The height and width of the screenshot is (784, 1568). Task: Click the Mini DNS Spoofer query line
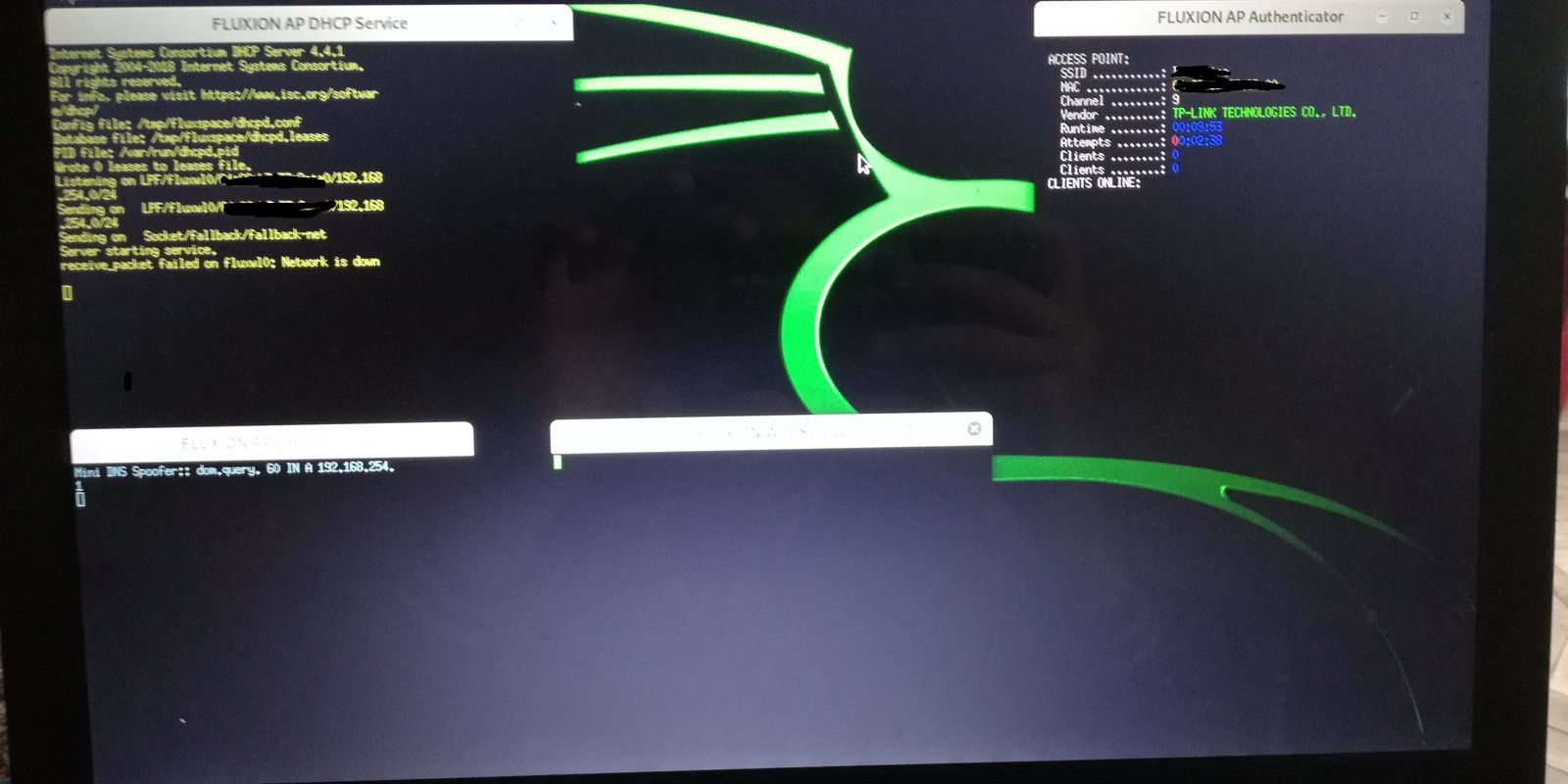(x=234, y=468)
